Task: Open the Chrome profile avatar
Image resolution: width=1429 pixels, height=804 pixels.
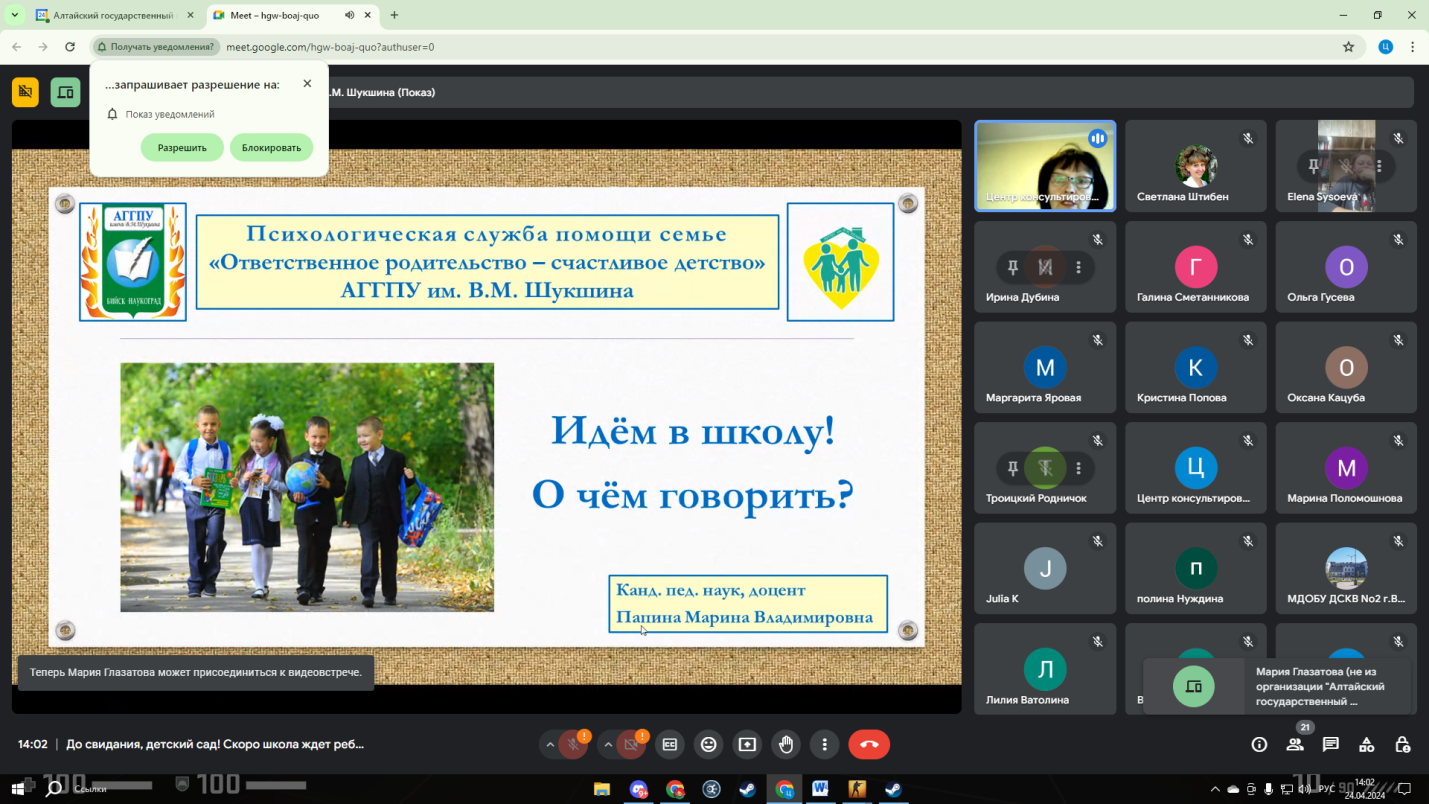Action: 1385,47
